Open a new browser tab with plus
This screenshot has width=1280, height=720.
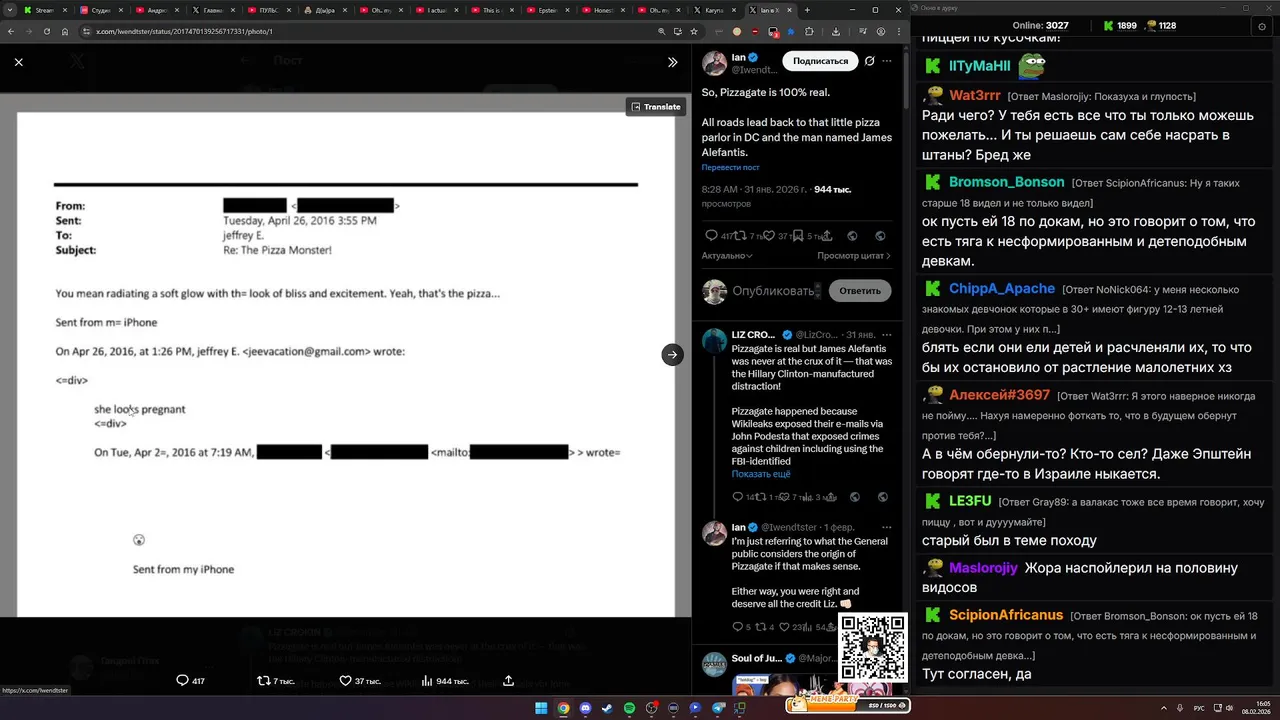(807, 10)
